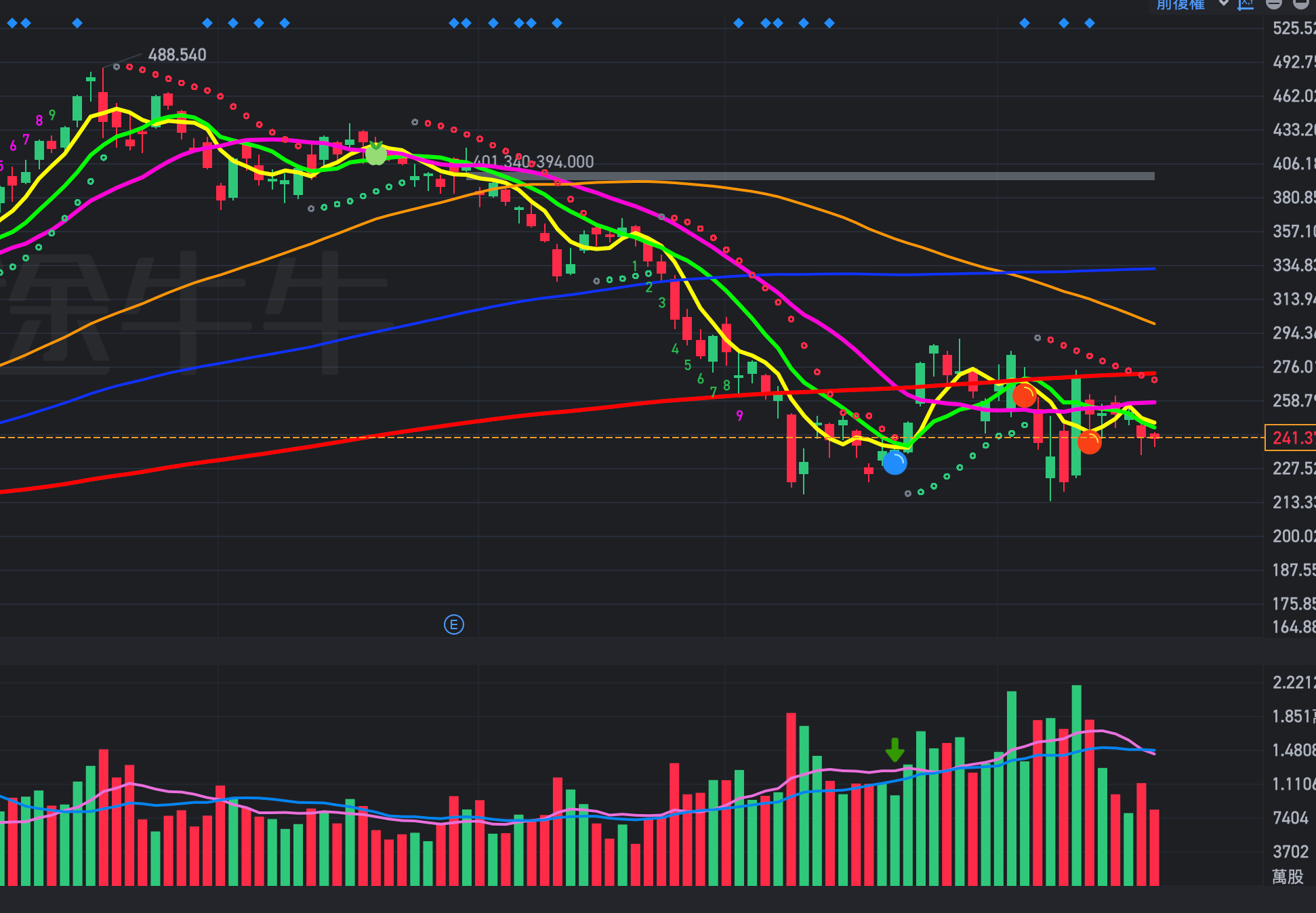Open the 前復權 price adjustment dropdown
This screenshot has height=913, width=1316.
pos(1180,5)
